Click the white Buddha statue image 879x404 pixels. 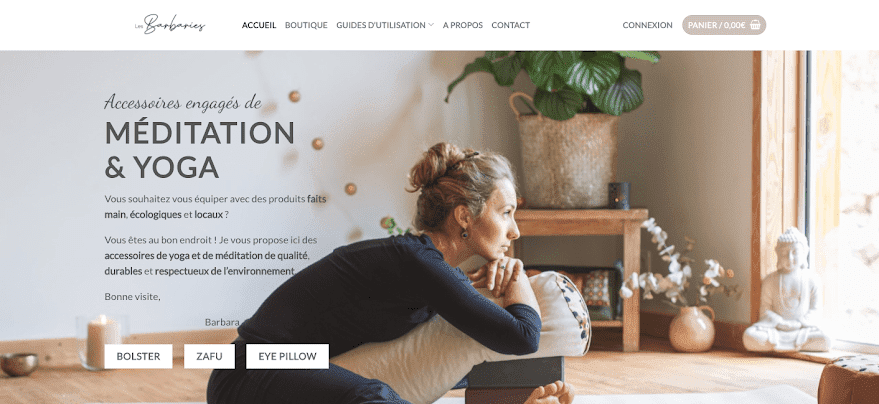[786, 290]
